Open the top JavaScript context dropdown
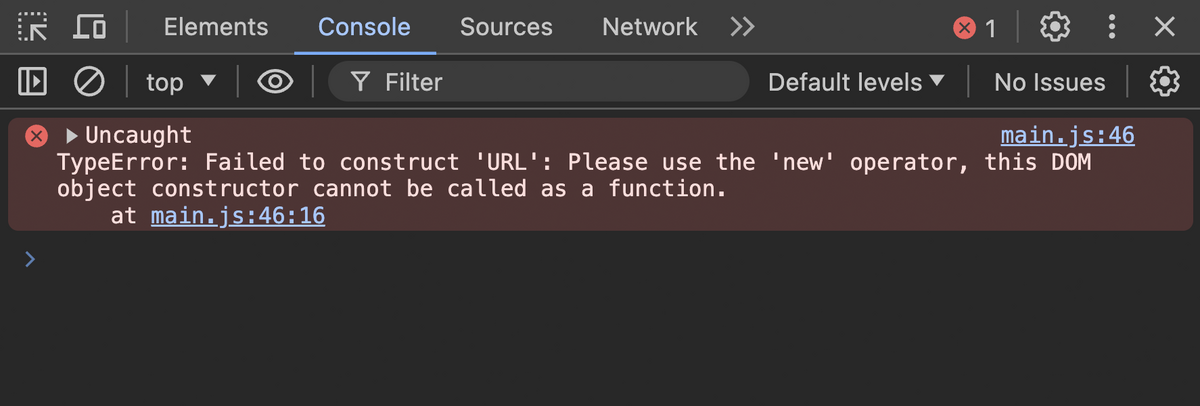Viewport: 1200px width, 406px height. 181,82
